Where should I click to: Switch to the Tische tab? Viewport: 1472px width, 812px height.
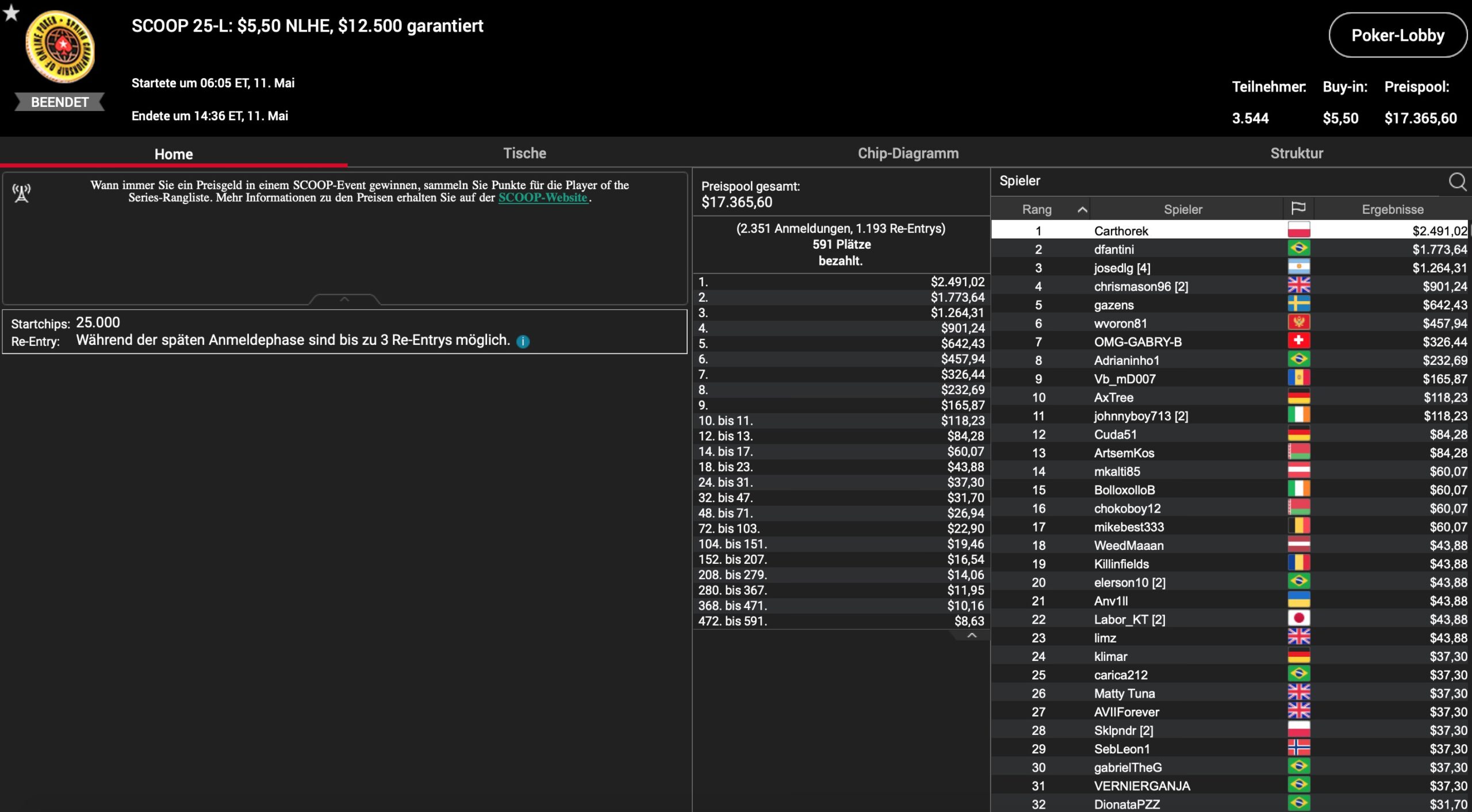[x=524, y=153]
